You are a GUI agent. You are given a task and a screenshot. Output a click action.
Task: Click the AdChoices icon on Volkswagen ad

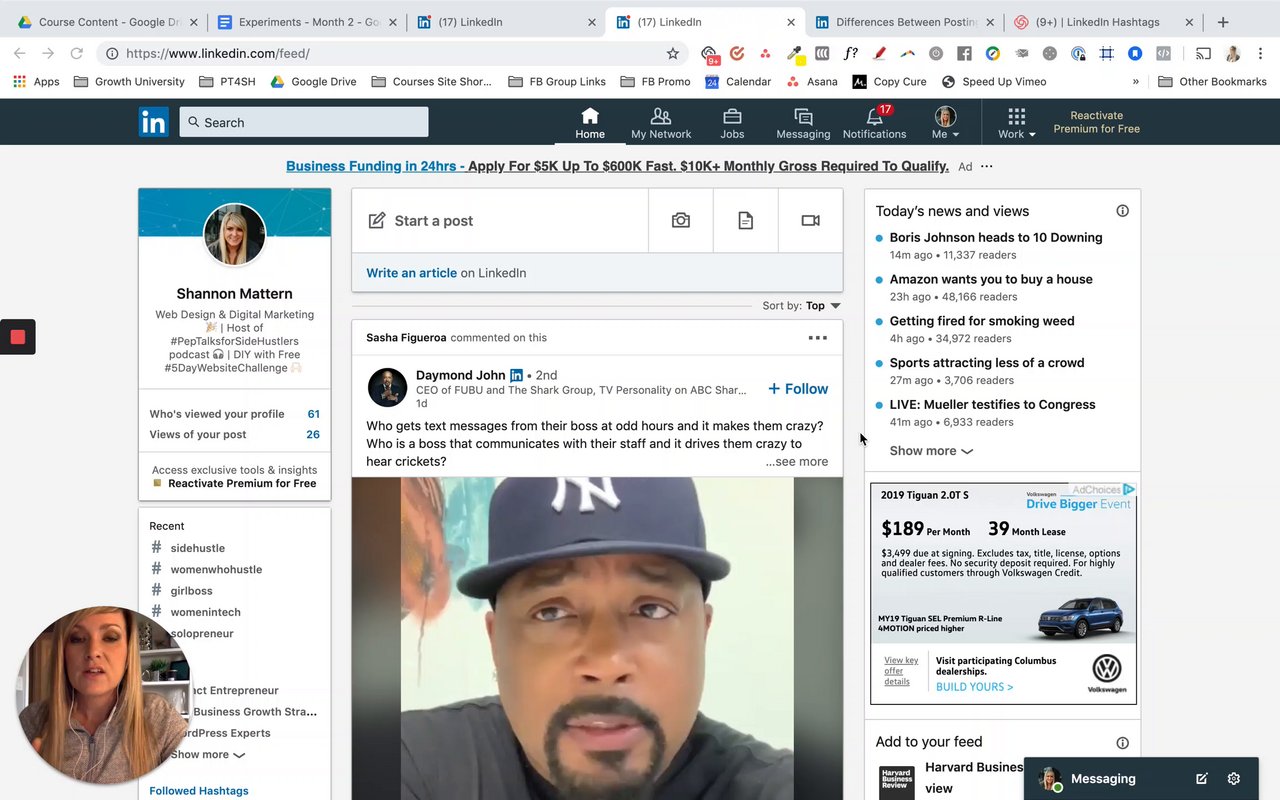click(x=1129, y=490)
